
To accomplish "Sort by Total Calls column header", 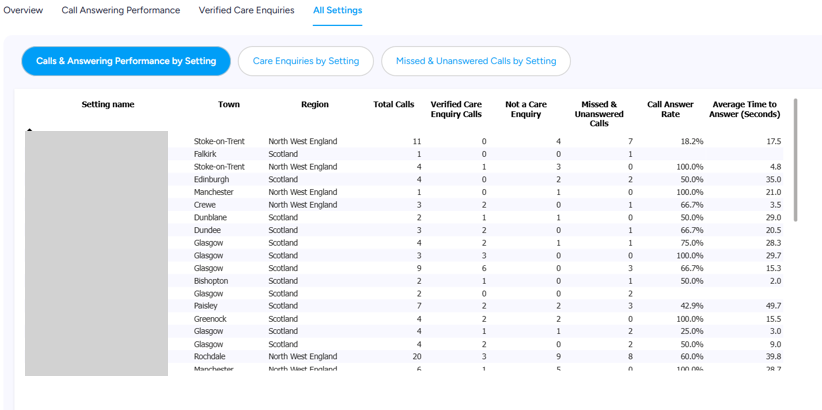I will click(x=394, y=104).
